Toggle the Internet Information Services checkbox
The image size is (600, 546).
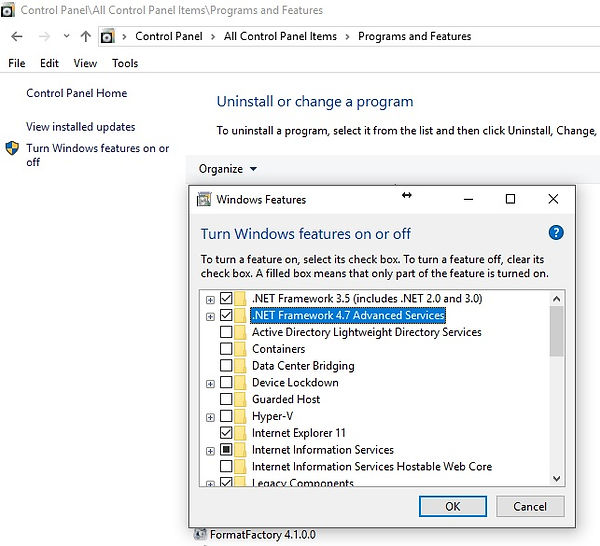[x=226, y=450]
